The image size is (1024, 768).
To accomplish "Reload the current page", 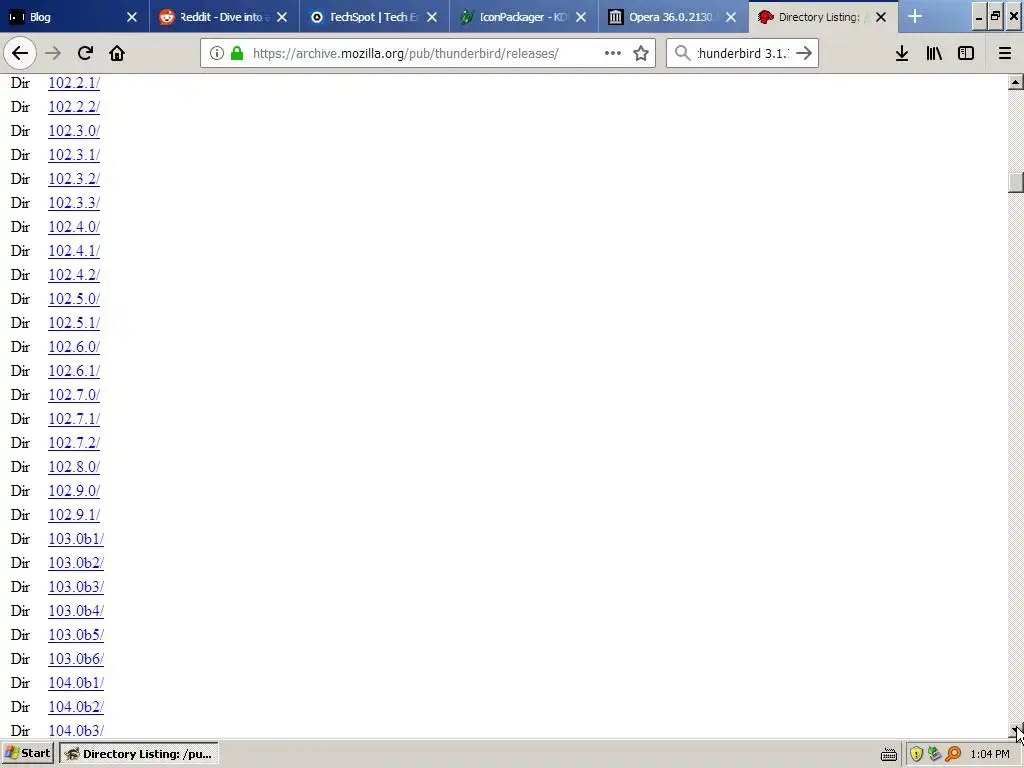I will (85, 53).
